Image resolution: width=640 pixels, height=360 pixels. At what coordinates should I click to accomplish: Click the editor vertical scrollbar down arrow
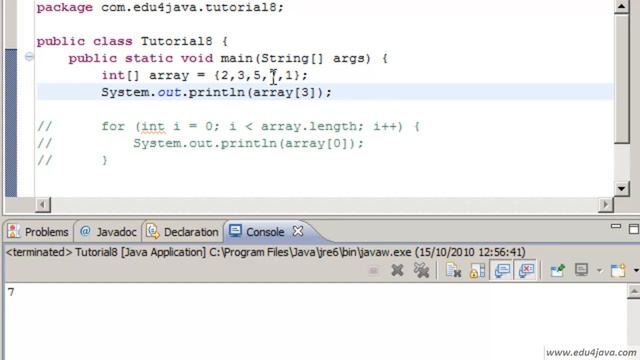621,189
